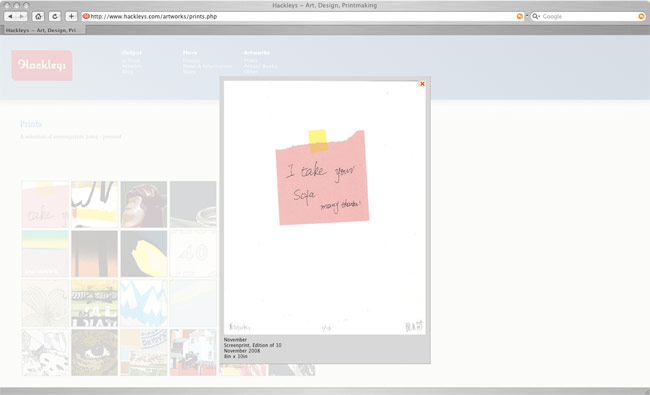650x395 pixels.
Task: Click the Prints page heading
Action: (31, 124)
